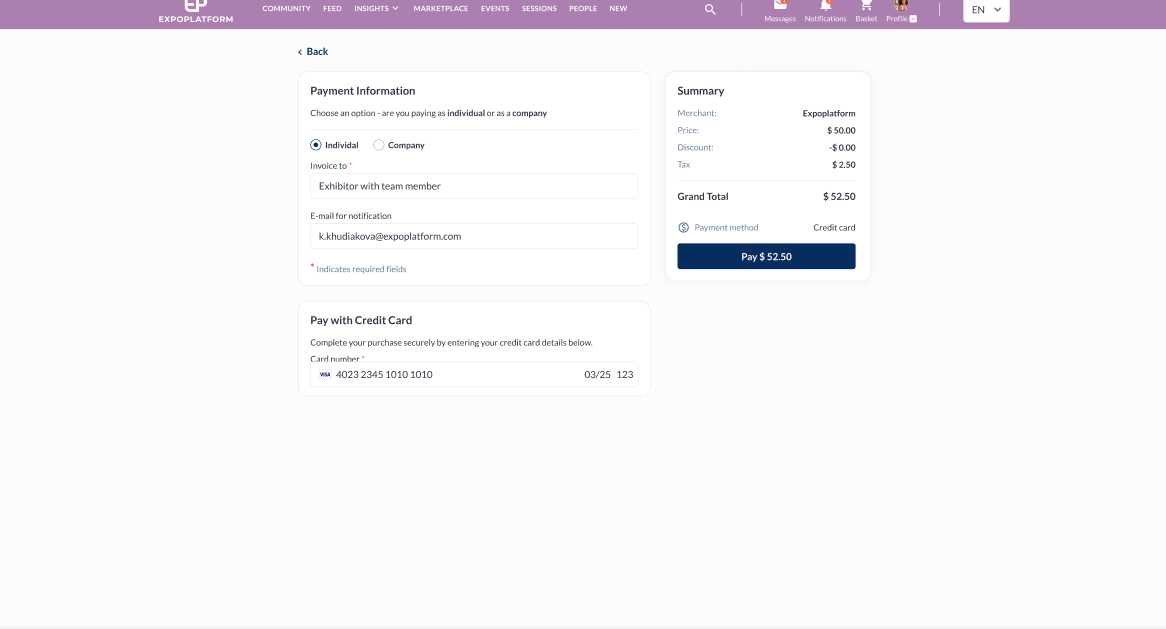Click the Pay with Credit Card heading

pyautogui.click(x=361, y=320)
